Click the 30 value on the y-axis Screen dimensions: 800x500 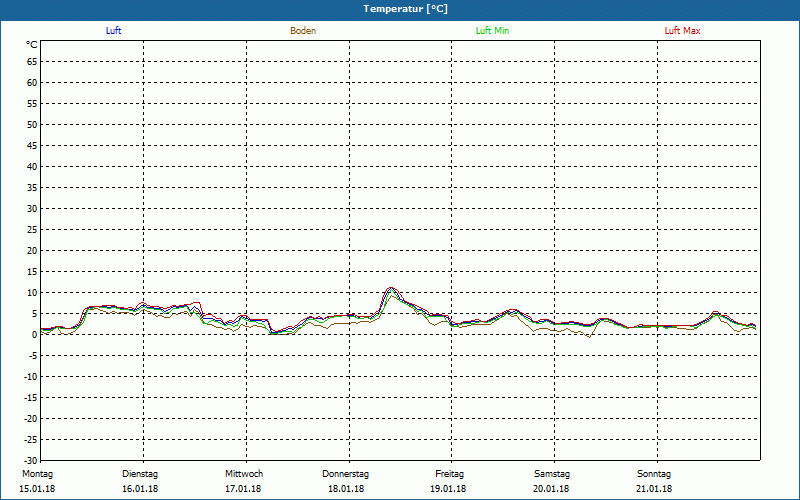coord(32,209)
